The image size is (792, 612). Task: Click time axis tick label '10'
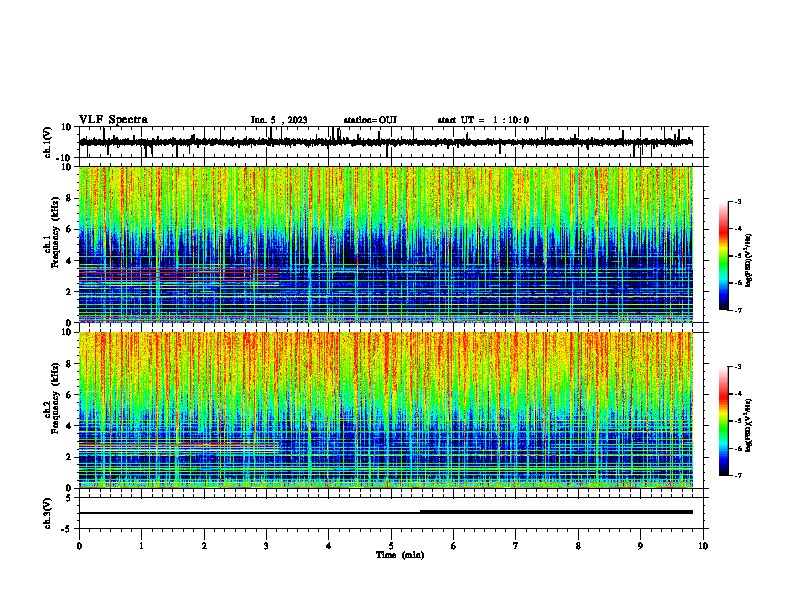click(x=703, y=546)
